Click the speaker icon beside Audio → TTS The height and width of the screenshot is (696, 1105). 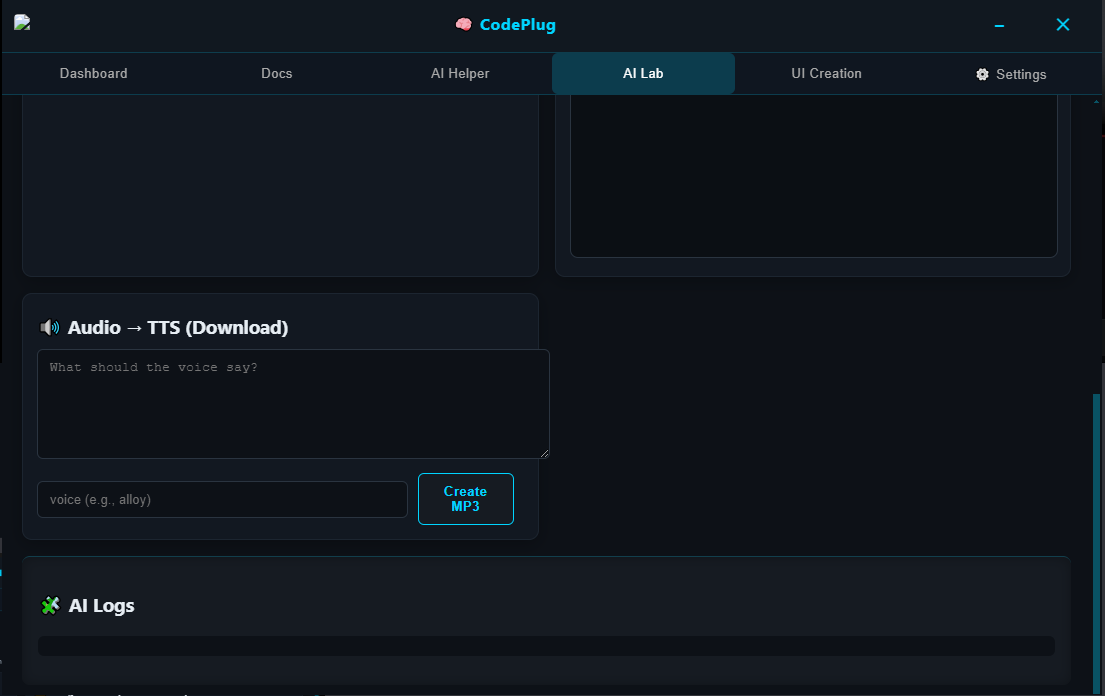click(x=49, y=327)
